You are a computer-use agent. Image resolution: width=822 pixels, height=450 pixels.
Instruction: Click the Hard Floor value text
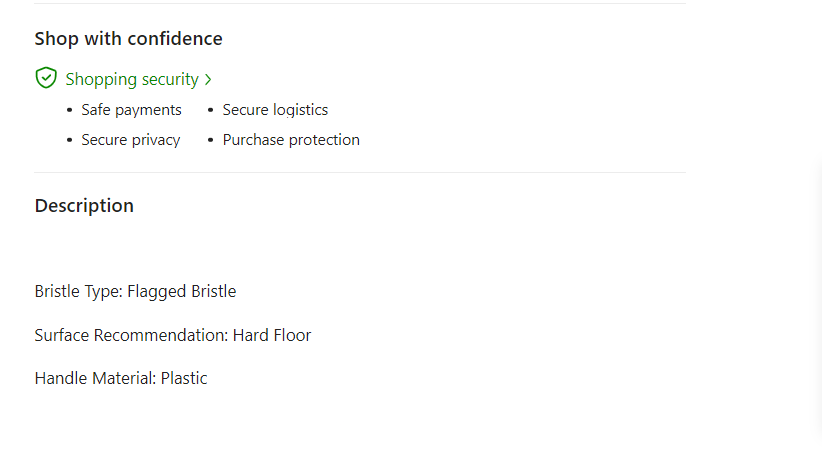click(x=272, y=335)
